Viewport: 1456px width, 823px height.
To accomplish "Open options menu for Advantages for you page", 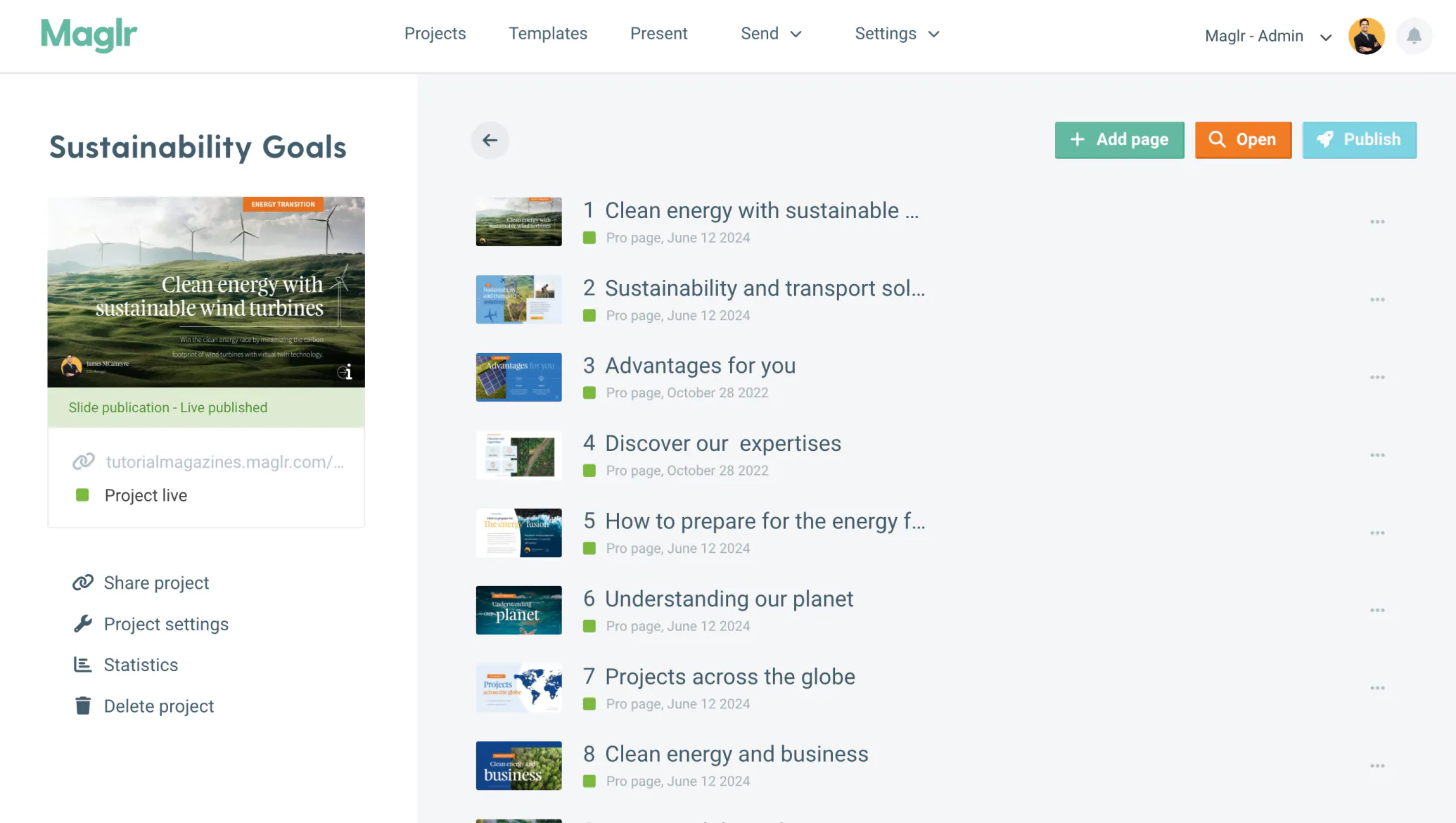I will [x=1377, y=378].
